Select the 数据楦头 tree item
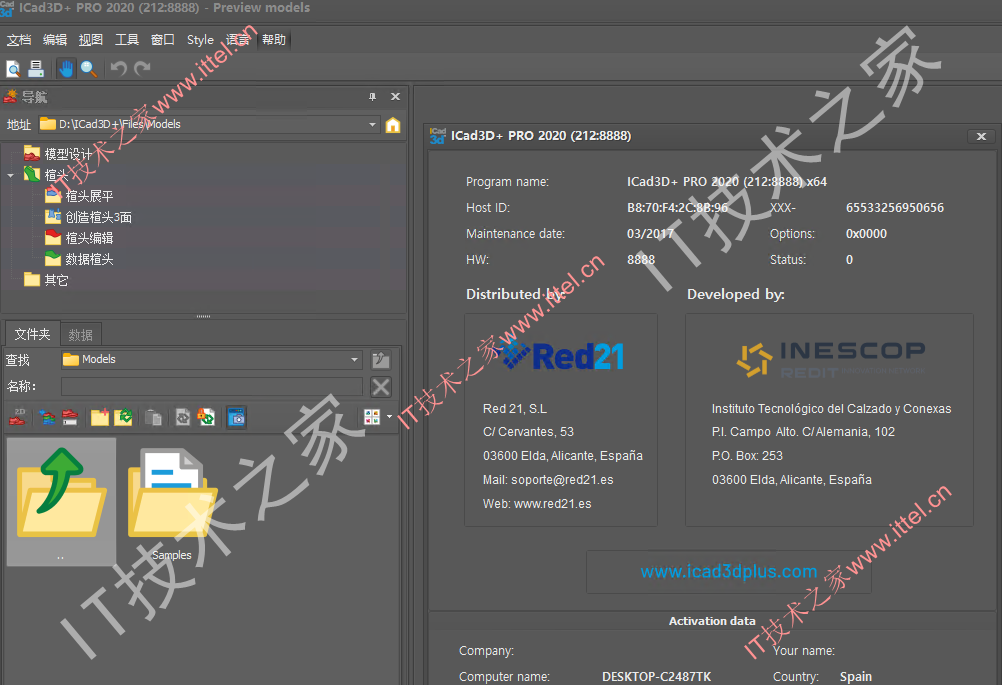1002x685 pixels. click(79, 259)
